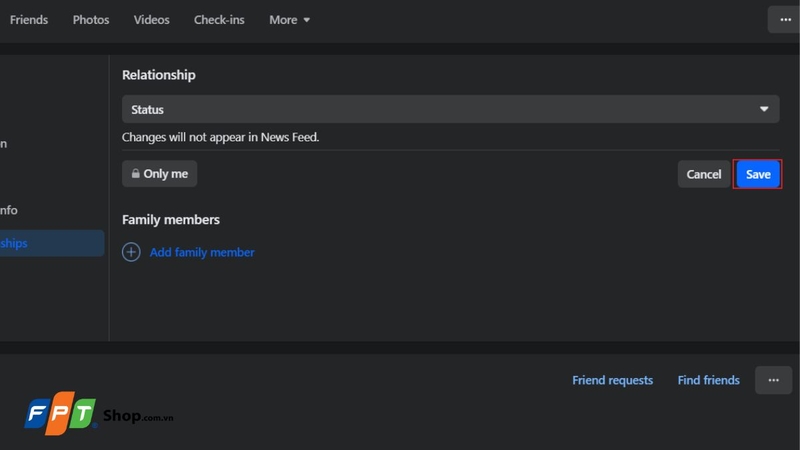Open the friends section three-dot menu
Screen dimensions: 800x450
click(x=773, y=380)
